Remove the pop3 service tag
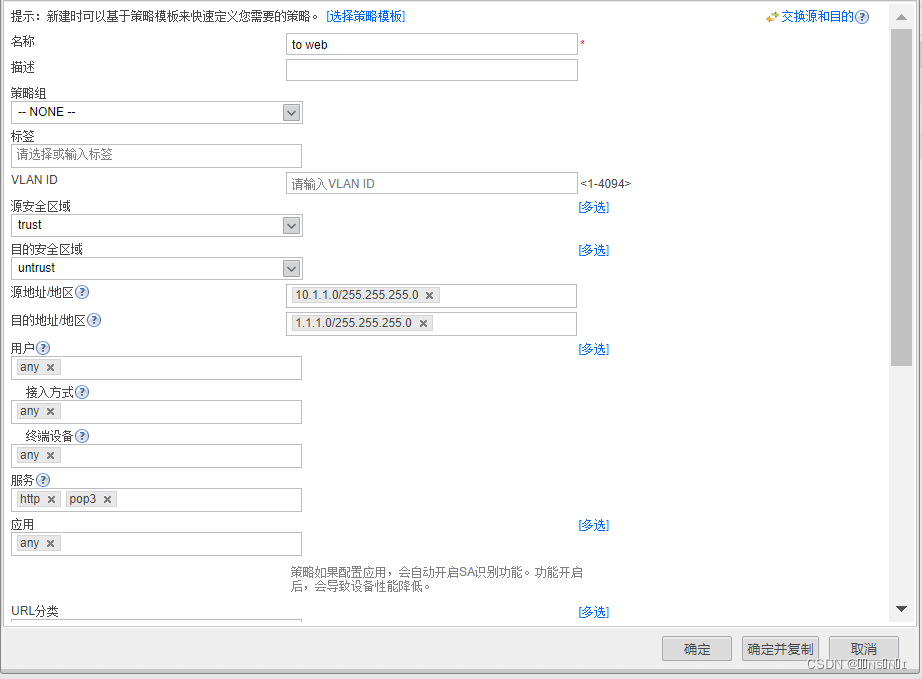Screen dimensions: 922x679 coord(108,500)
